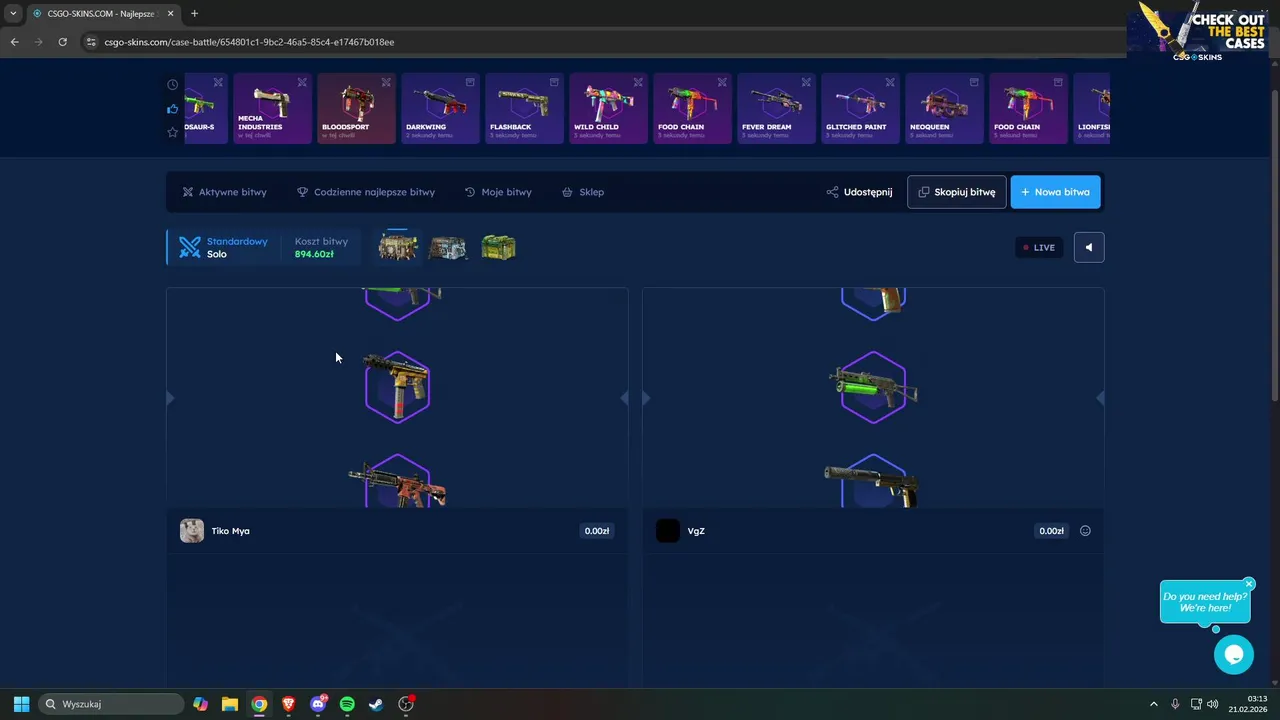Open the Sklep tab

(x=583, y=192)
